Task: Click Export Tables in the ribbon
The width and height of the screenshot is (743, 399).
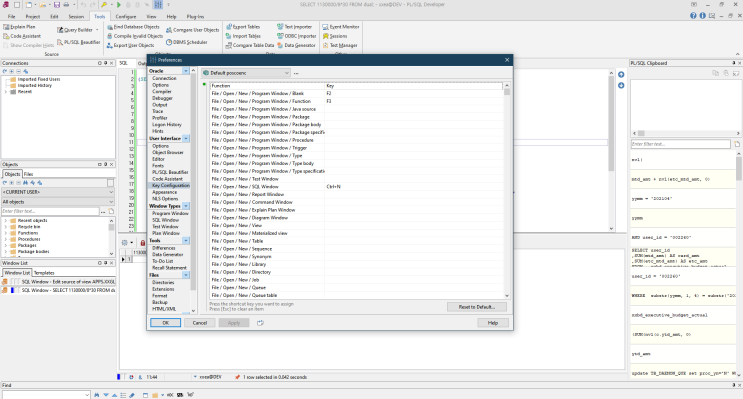Action: pos(243,27)
